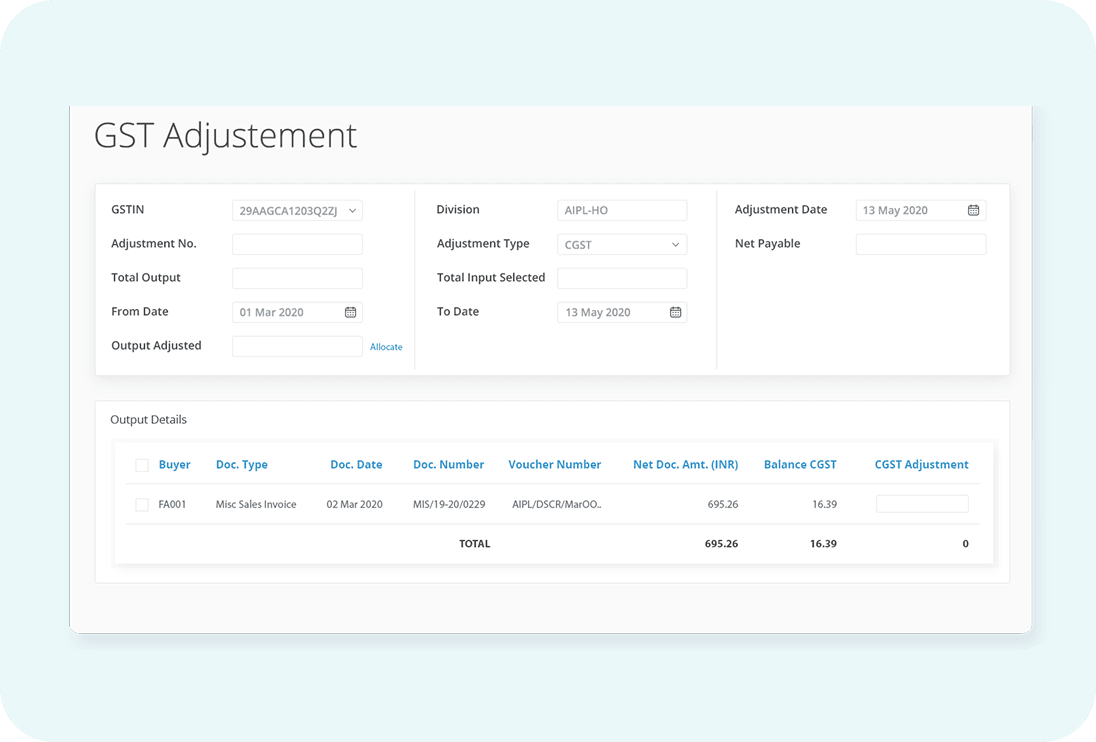Check the select-all checkbox beside Buyer header
Image resolution: width=1096 pixels, height=742 pixels.
pyautogui.click(x=142, y=465)
